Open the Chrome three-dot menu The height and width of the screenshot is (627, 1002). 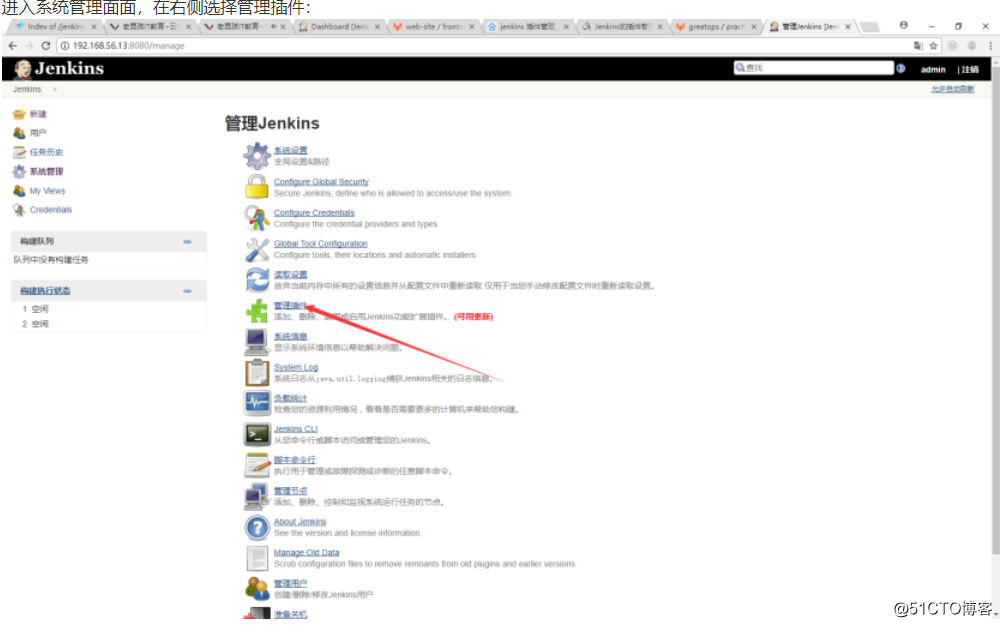click(x=990, y=46)
